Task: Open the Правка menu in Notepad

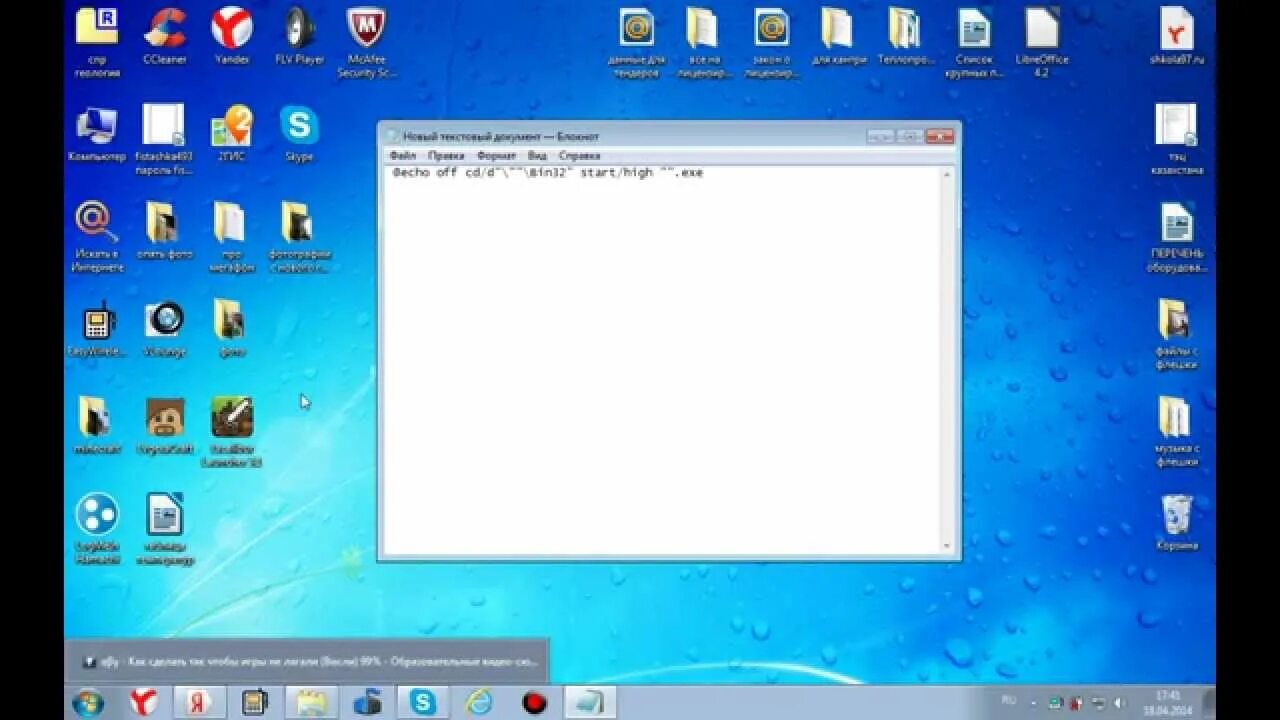Action: [446, 156]
